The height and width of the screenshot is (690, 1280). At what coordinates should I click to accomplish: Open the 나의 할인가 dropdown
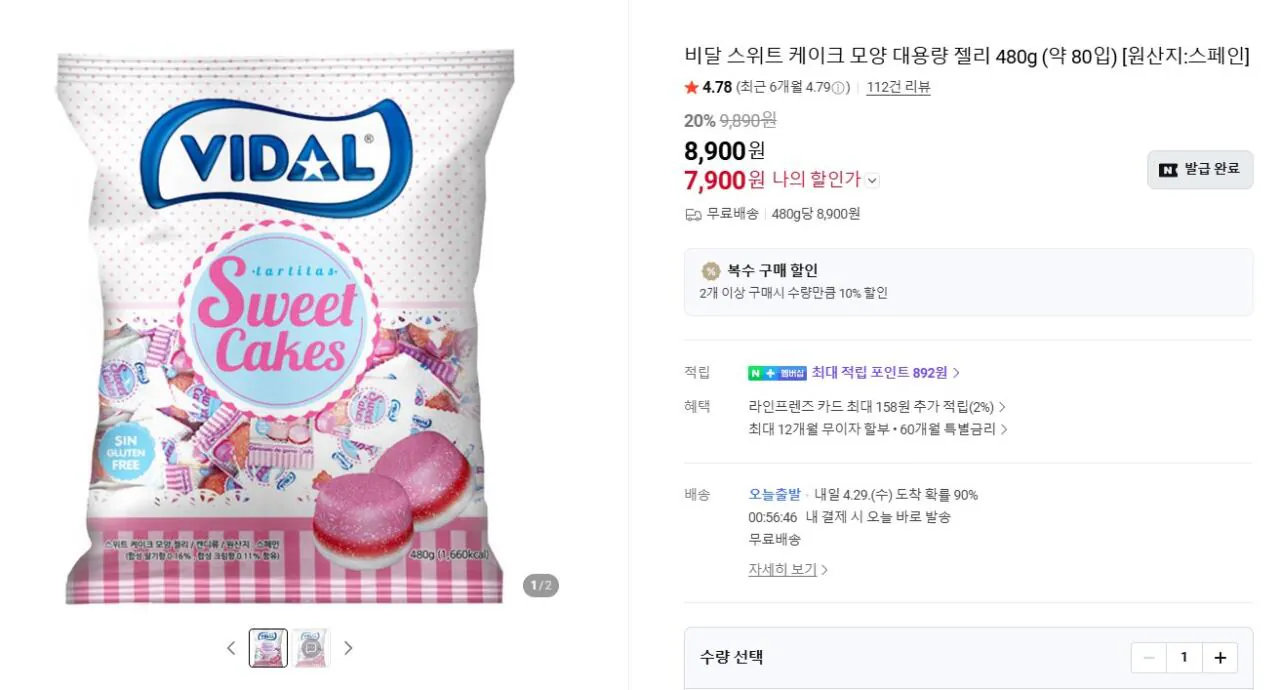pyautogui.click(x=871, y=178)
